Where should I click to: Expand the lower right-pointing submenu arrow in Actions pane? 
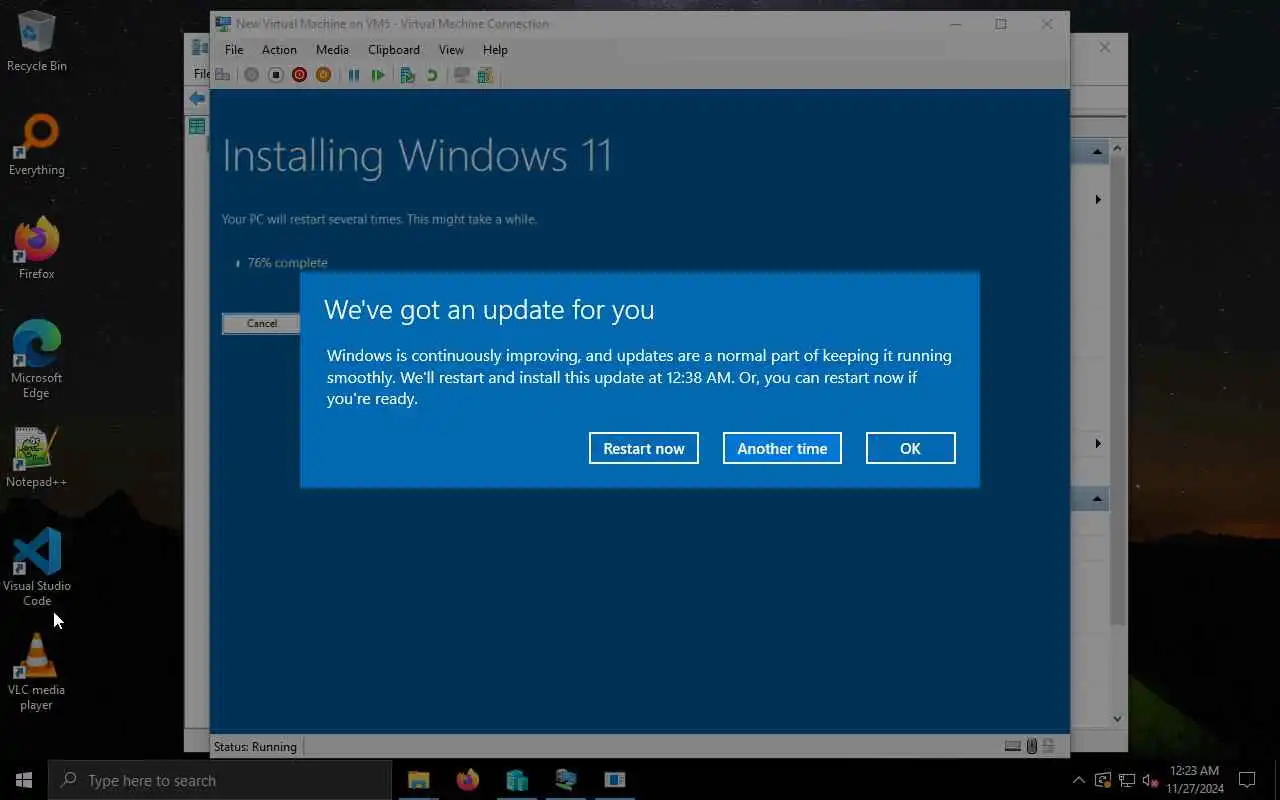[x=1098, y=443]
